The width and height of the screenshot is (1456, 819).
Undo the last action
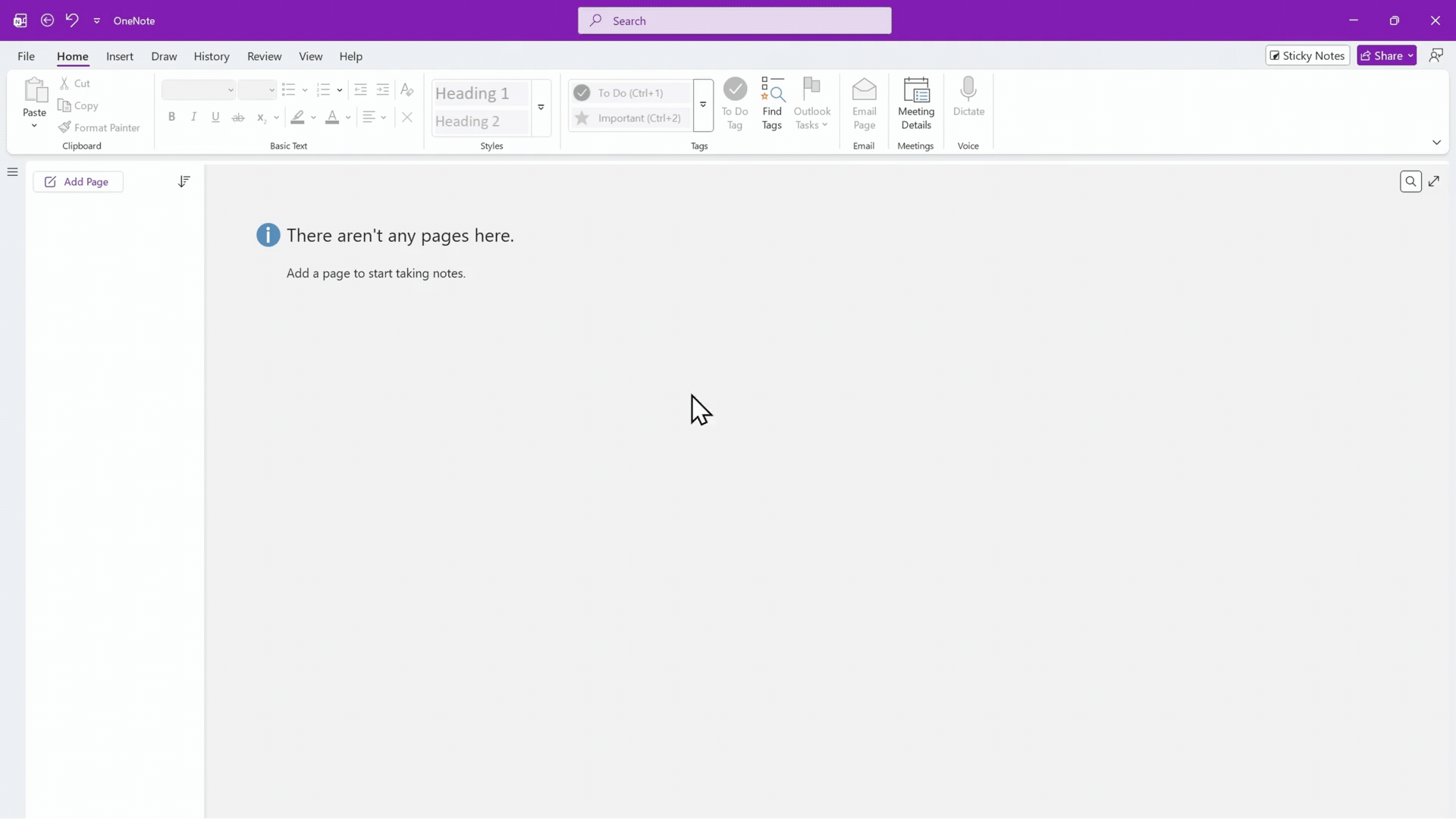pos(72,20)
